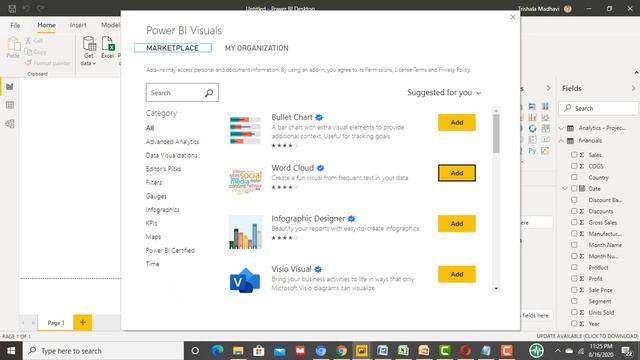
Task: Open the Mail app from the taskbar
Action: point(280,351)
